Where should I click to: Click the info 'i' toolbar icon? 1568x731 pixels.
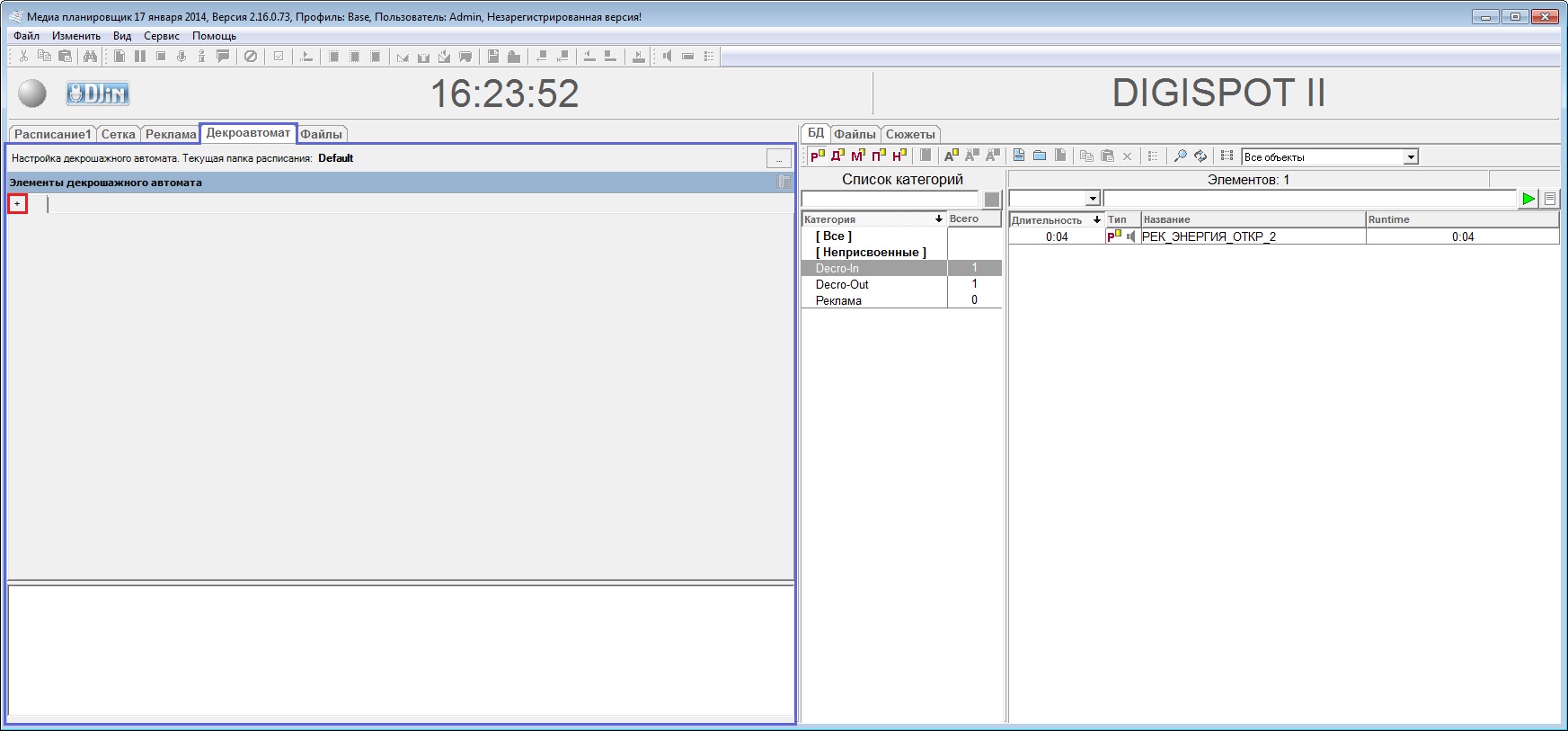click(x=202, y=56)
